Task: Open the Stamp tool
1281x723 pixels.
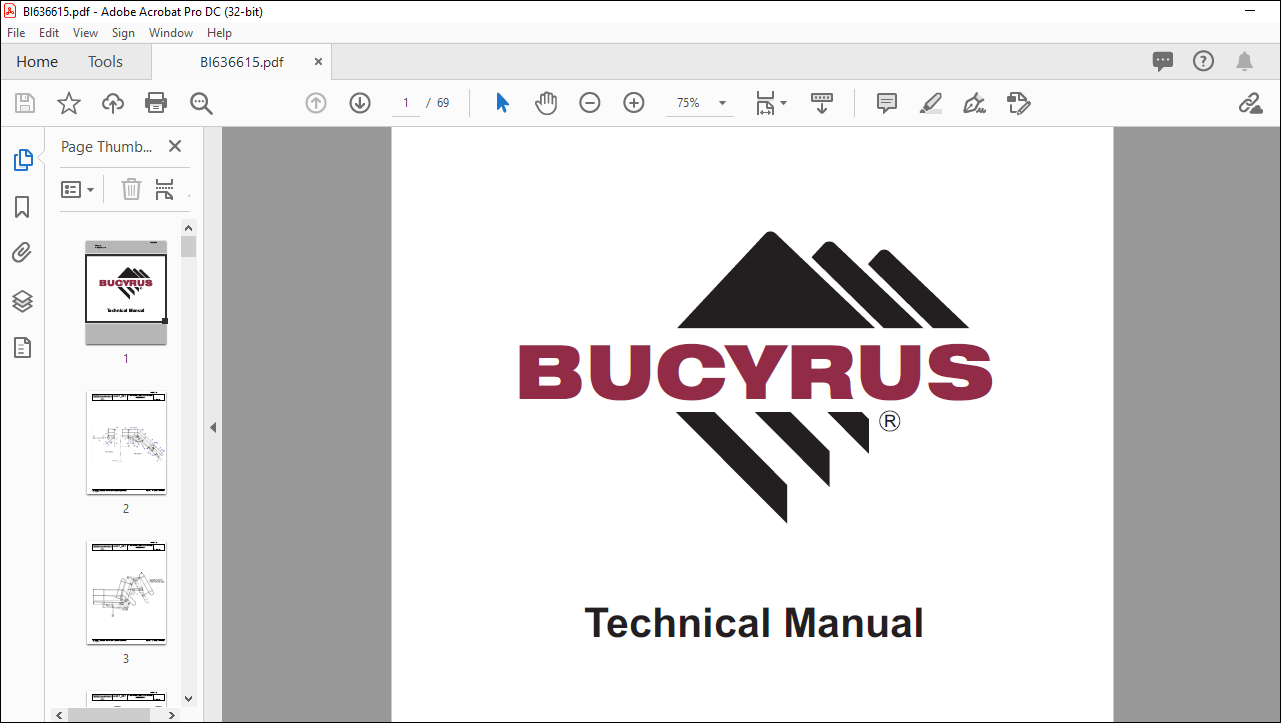Action: point(1018,103)
